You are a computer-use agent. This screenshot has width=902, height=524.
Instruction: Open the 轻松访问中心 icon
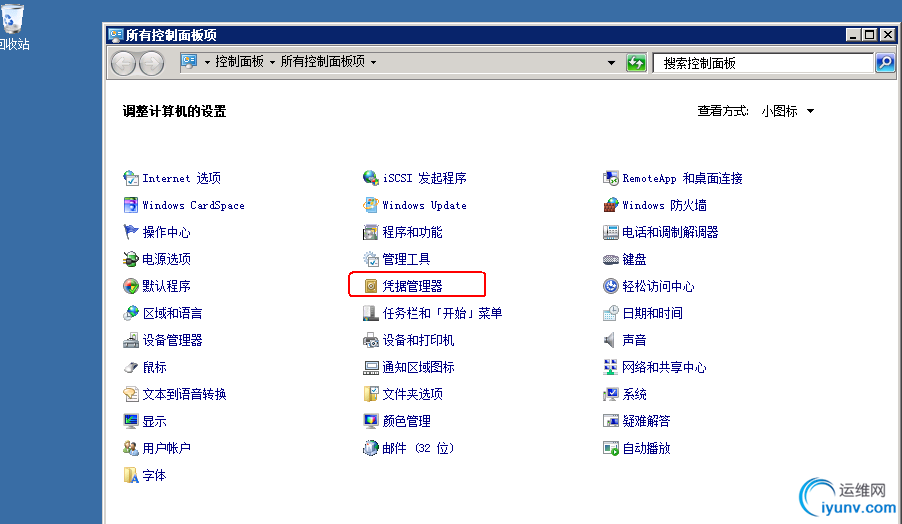click(x=610, y=286)
